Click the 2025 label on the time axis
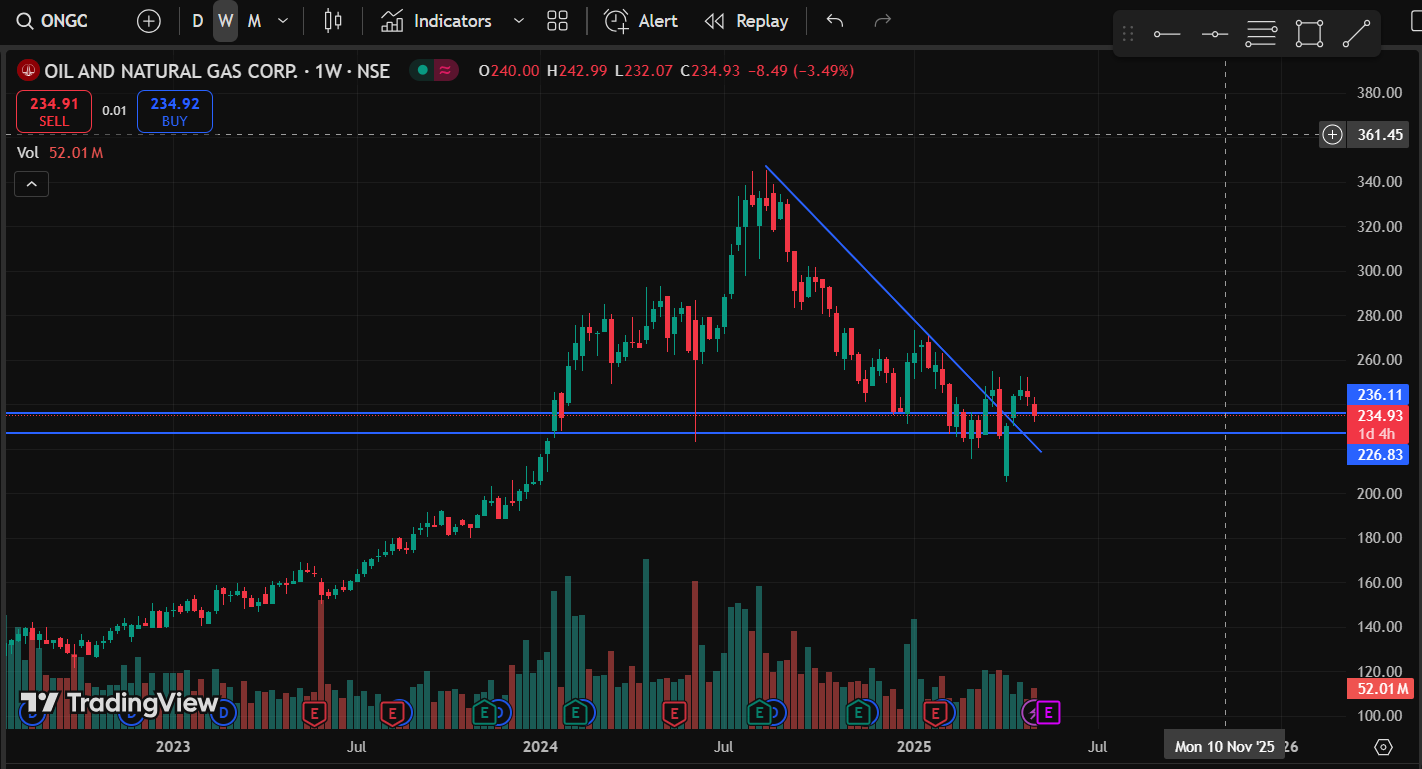 point(914,747)
